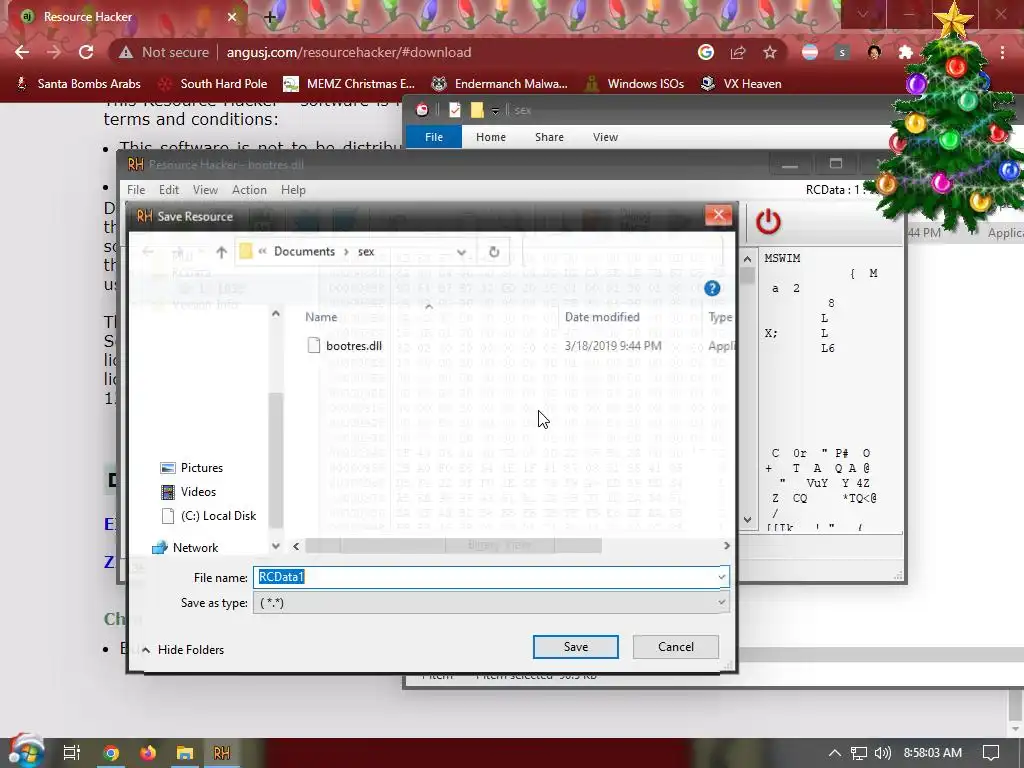Bookmark page with star icon
Image resolution: width=1024 pixels, height=768 pixels.
click(770, 52)
